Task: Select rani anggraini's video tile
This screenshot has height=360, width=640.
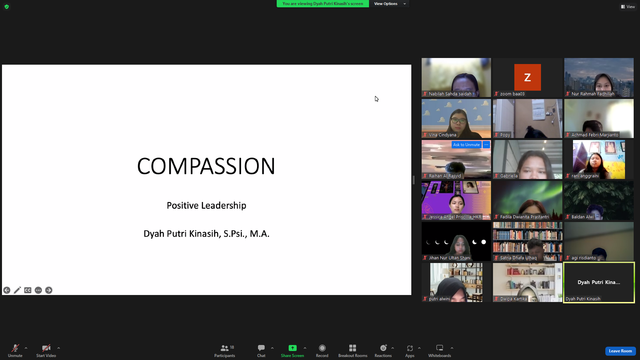Action: pos(599,160)
